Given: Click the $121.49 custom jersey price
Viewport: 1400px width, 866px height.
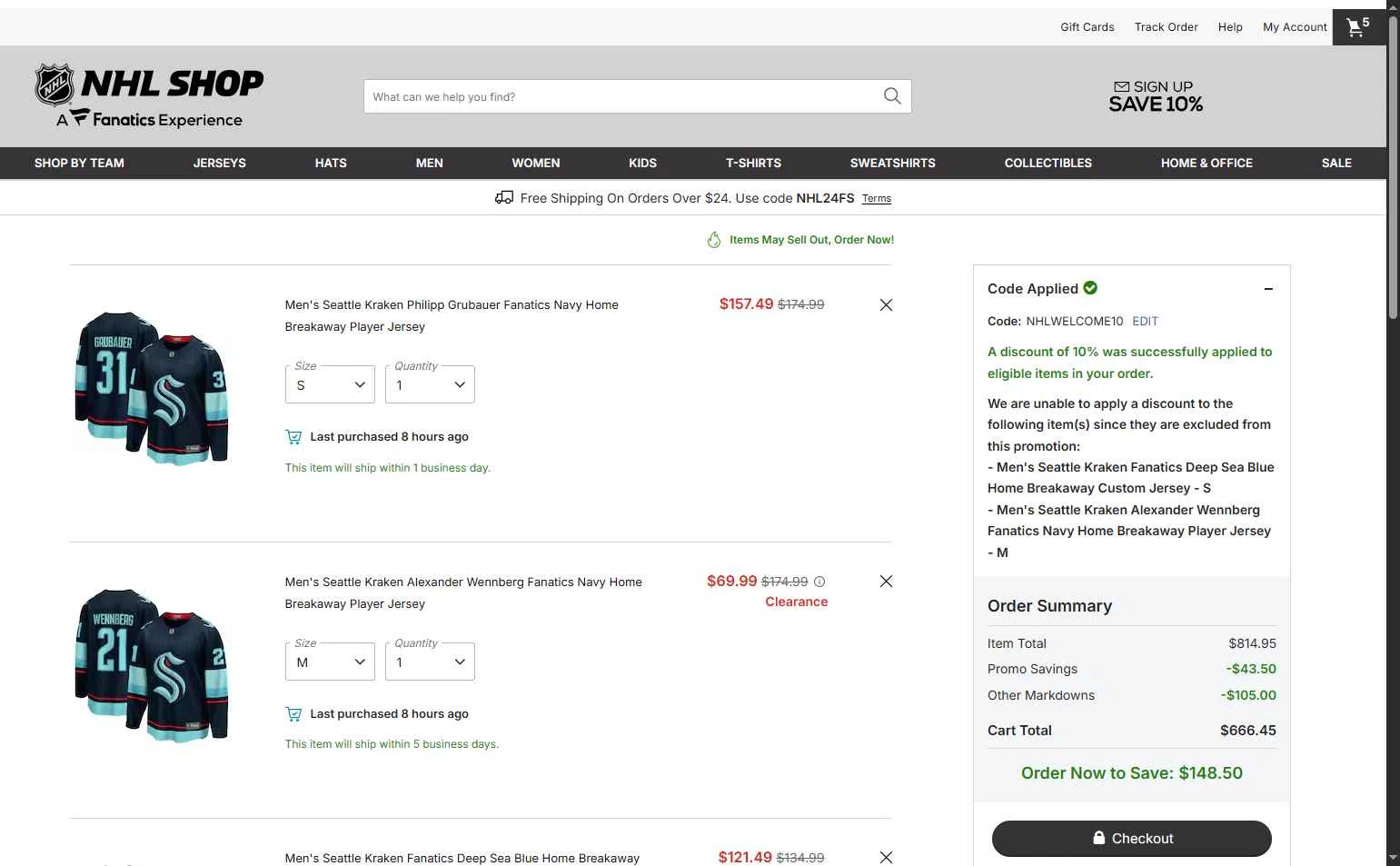Looking at the screenshot, I should (745, 857).
